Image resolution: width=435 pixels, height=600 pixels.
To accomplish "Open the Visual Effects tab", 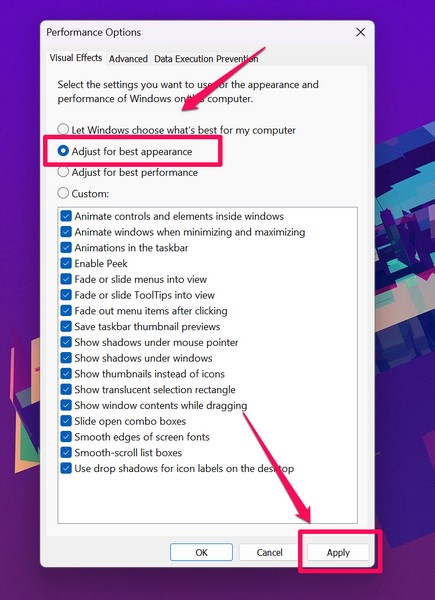I will pos(76,58).
